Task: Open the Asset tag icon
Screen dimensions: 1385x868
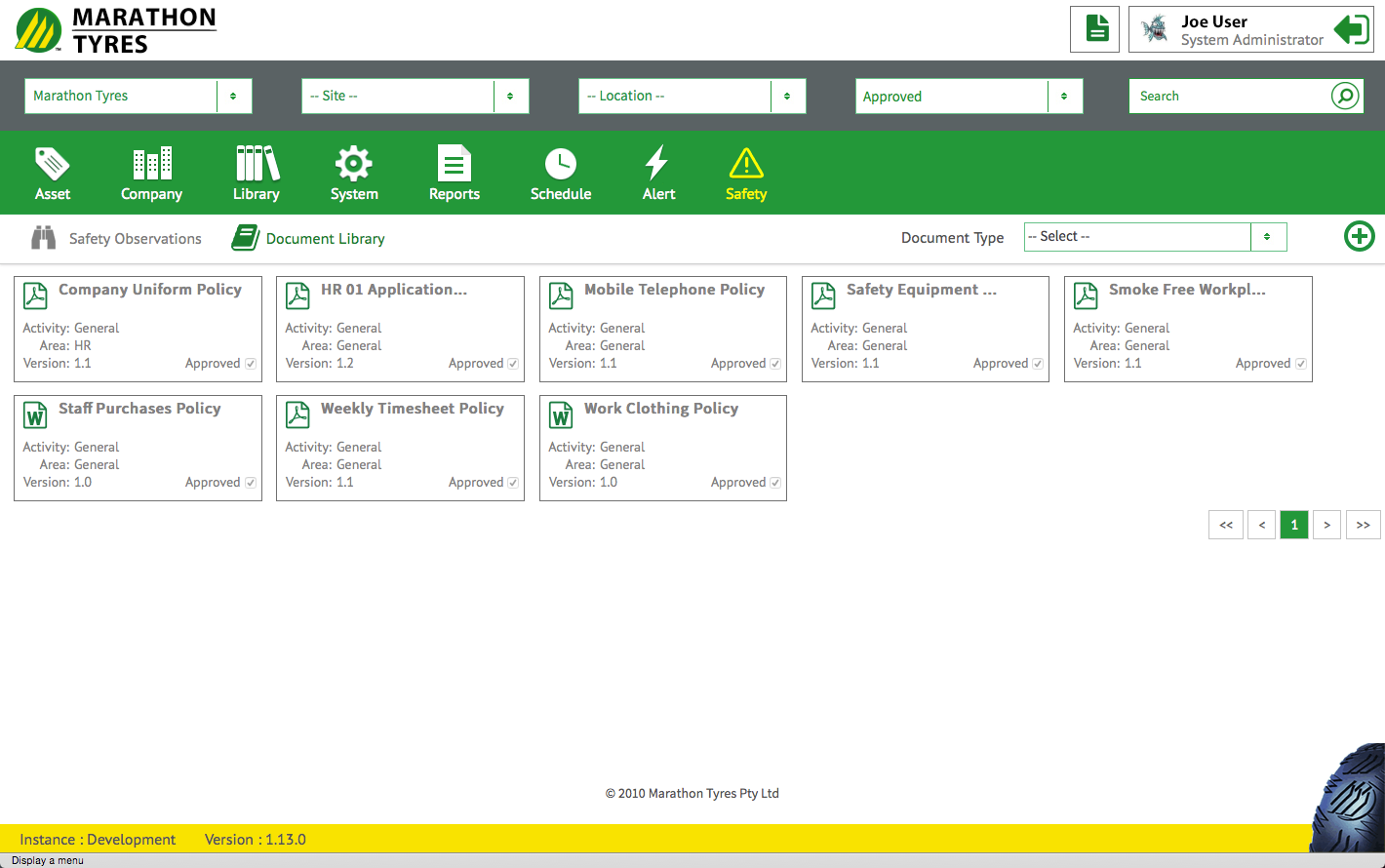Action: (x=53, y=164)
